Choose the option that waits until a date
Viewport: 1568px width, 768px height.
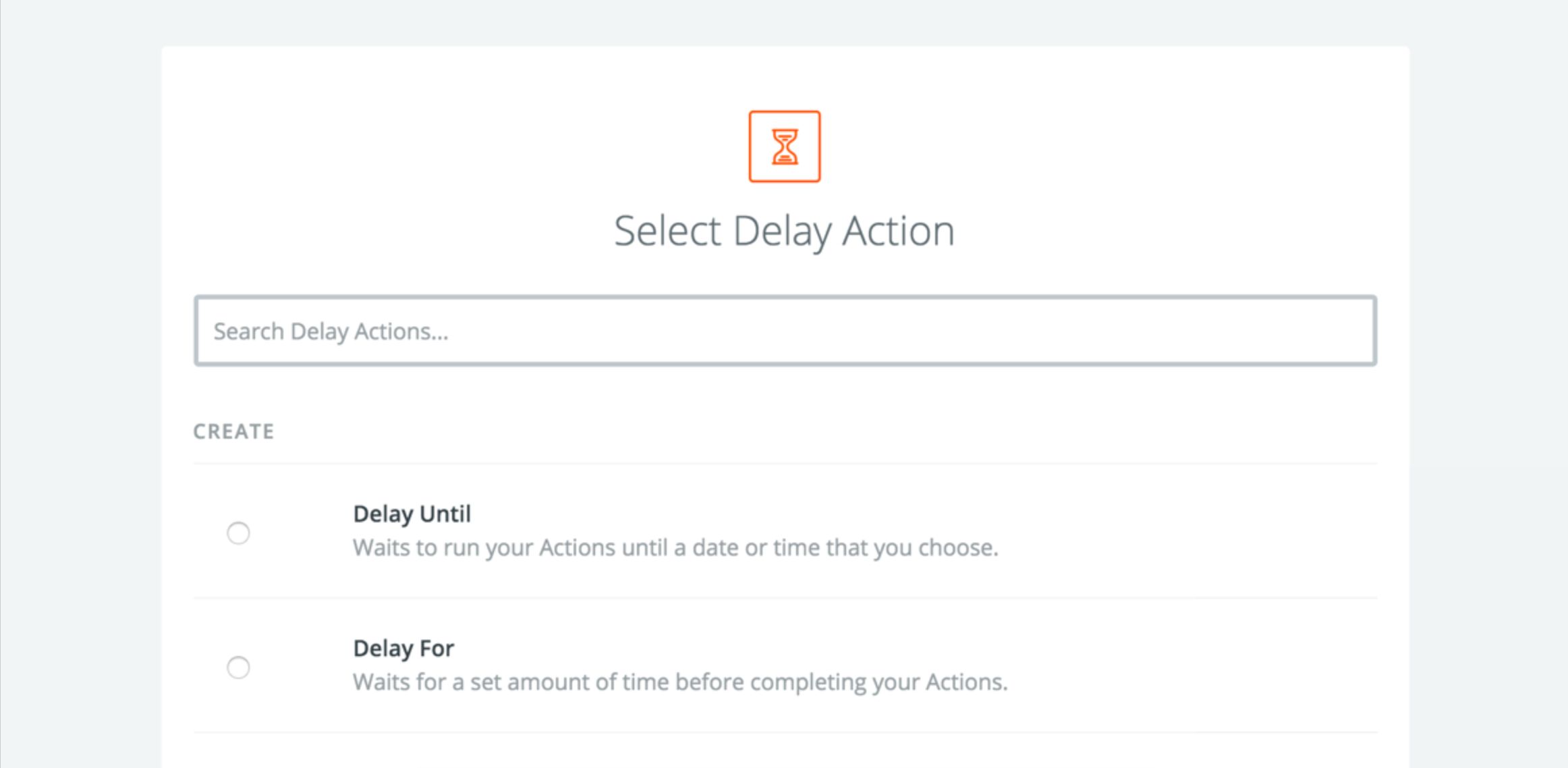[238, 533]
